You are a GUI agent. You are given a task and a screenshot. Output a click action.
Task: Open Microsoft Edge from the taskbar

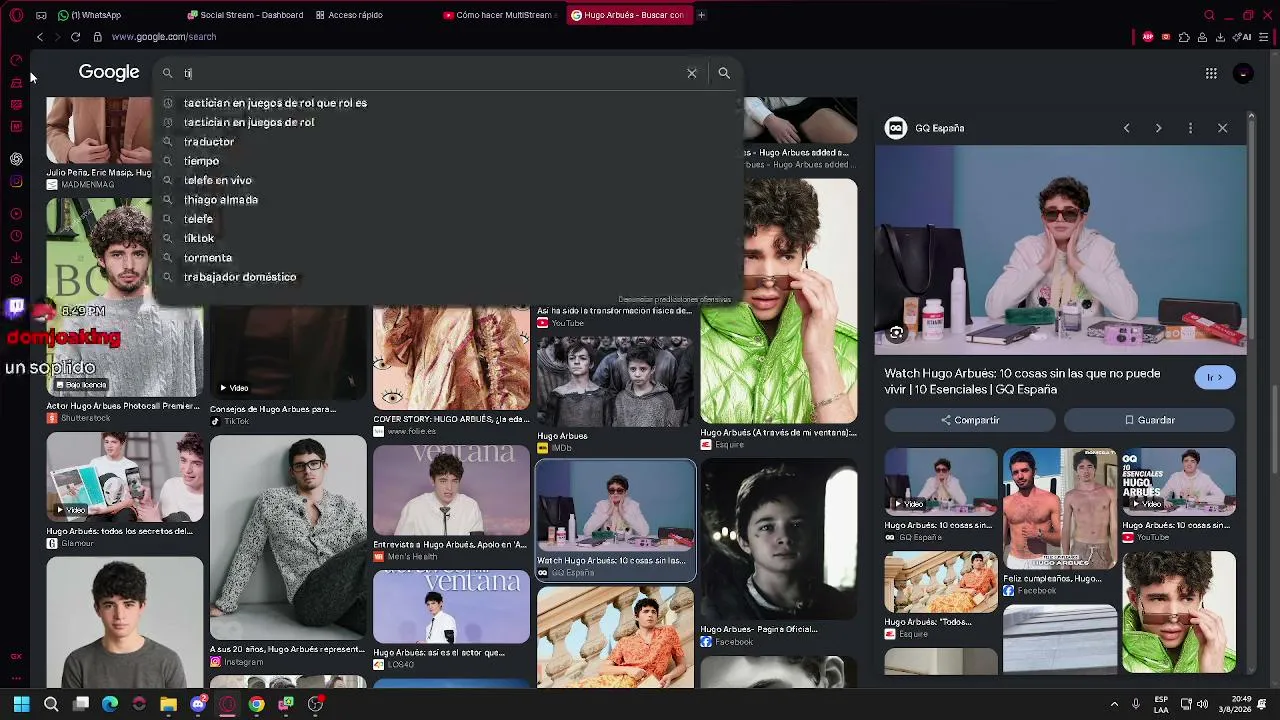point(110,704)
